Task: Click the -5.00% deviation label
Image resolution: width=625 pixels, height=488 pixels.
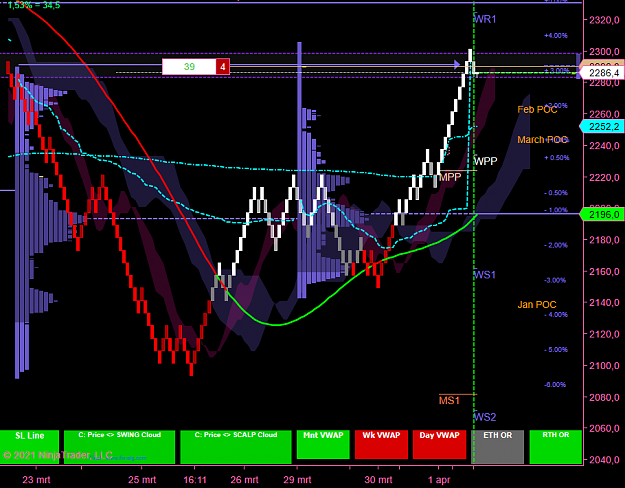Action: coord(556,350)
